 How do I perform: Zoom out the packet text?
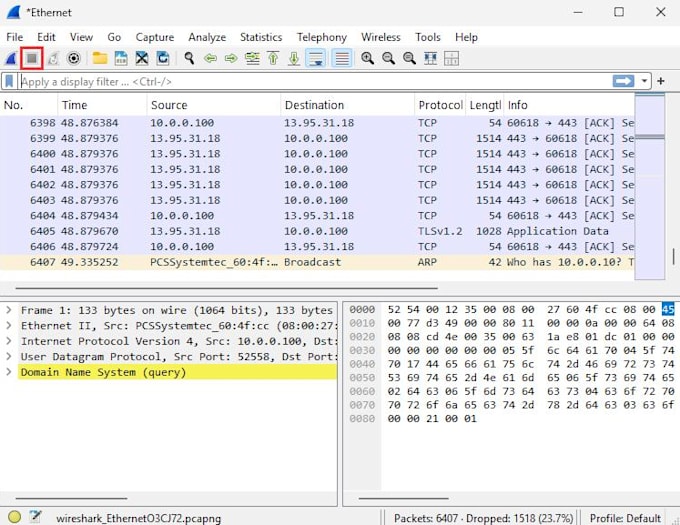tap(388, 58)
